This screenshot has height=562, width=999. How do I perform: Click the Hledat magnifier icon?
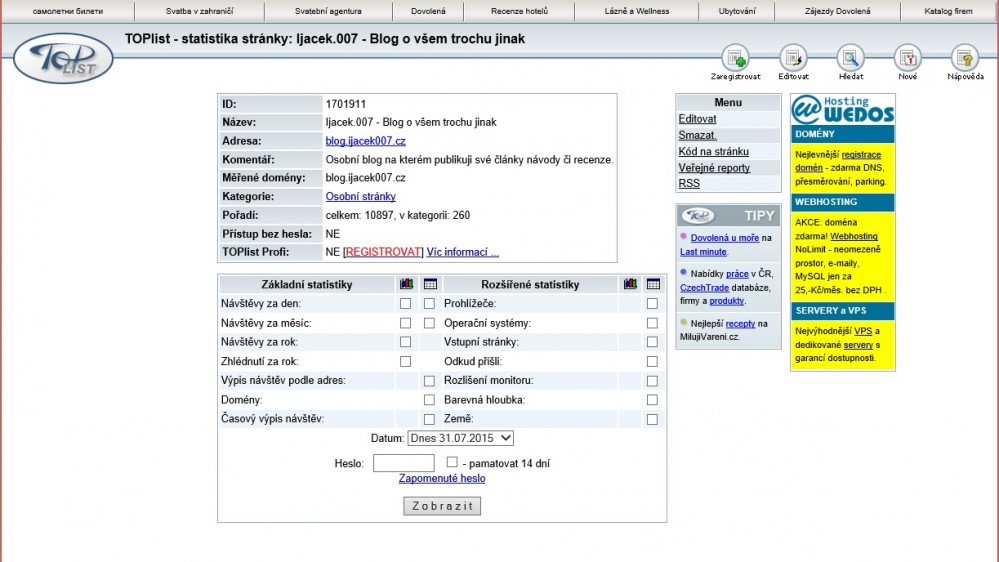pyautogui.click(x=850, y=58)
